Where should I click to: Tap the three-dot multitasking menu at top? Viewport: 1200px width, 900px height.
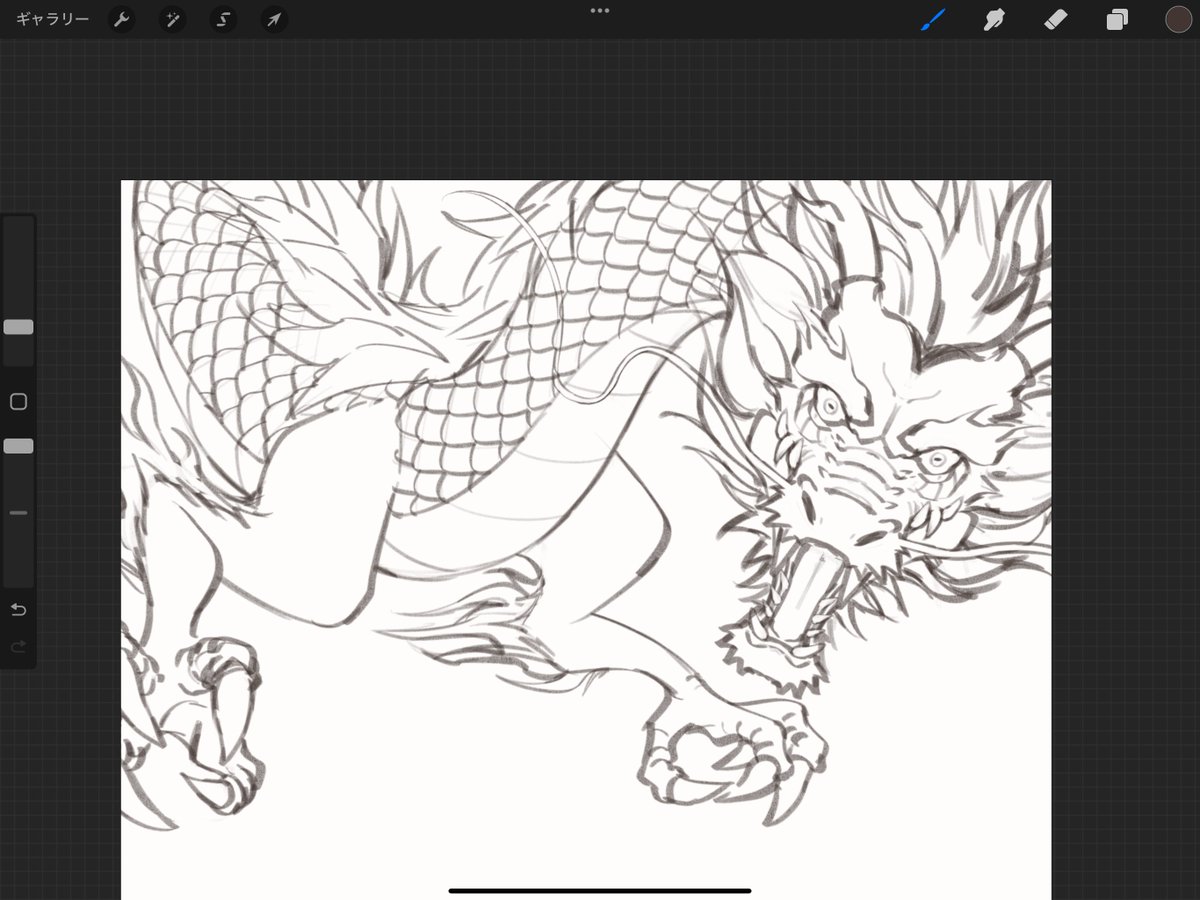pos(600,10)
